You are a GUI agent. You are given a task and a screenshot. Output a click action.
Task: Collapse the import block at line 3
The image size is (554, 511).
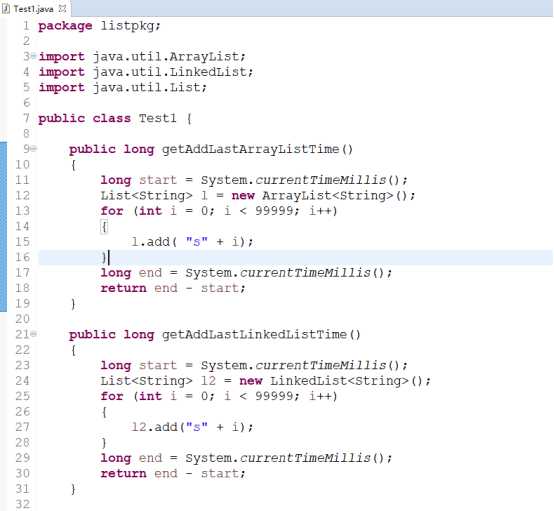33,55
